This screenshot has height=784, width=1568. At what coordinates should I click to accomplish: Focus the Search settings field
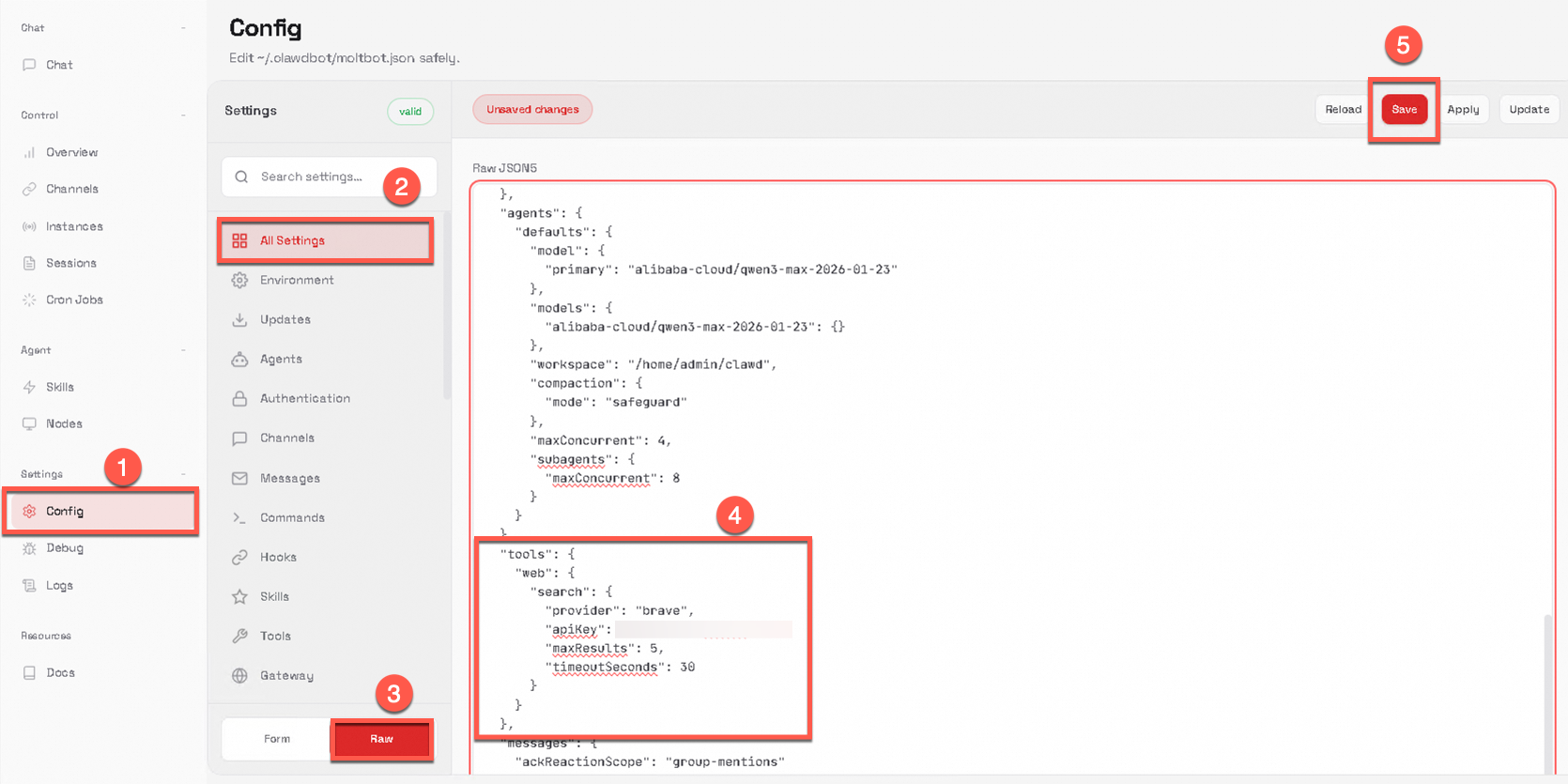pos(329,177)
